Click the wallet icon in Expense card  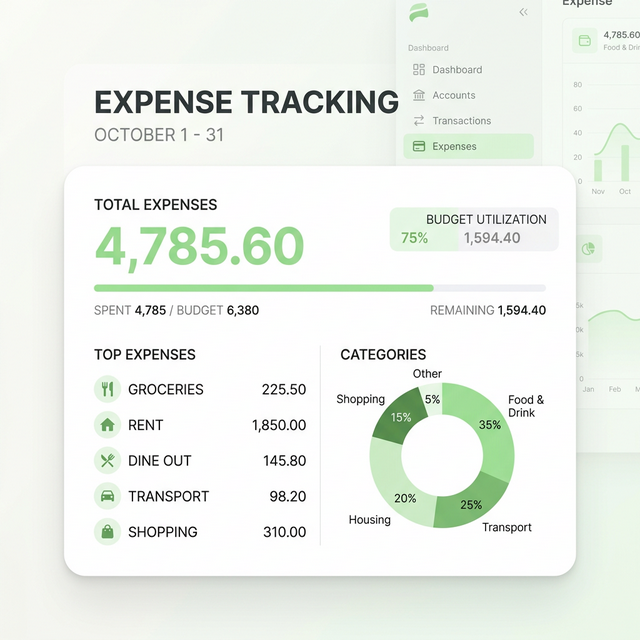pyautogui.click(x=585, y=41)
